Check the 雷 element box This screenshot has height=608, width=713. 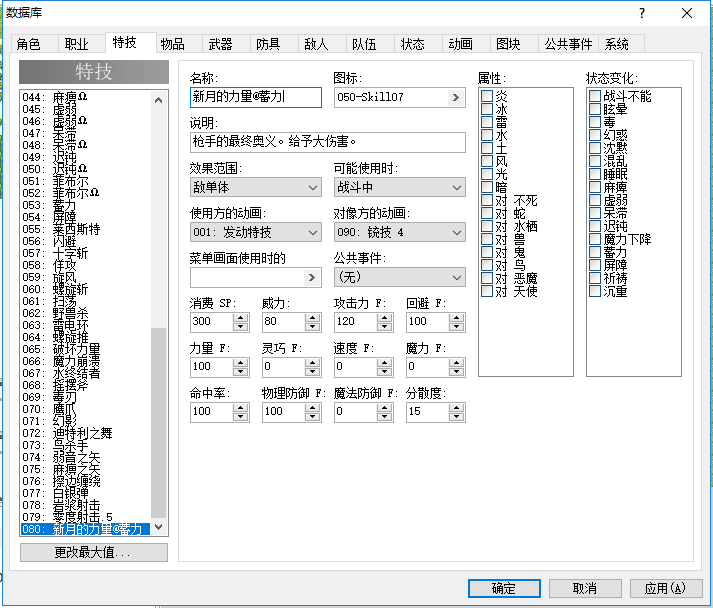click(x=487, y=122)
